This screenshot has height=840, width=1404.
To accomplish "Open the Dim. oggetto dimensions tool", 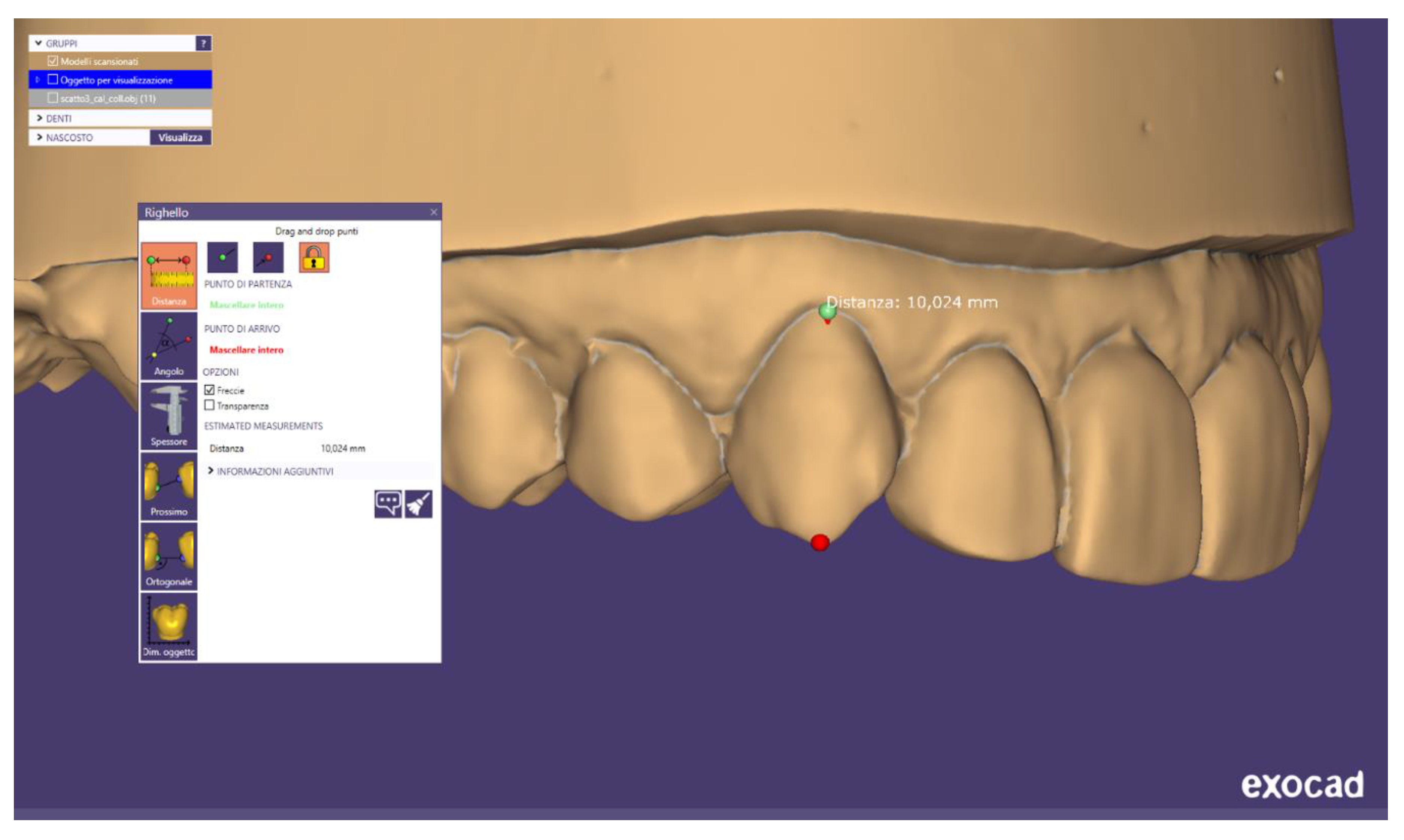I will click(169, 627).
